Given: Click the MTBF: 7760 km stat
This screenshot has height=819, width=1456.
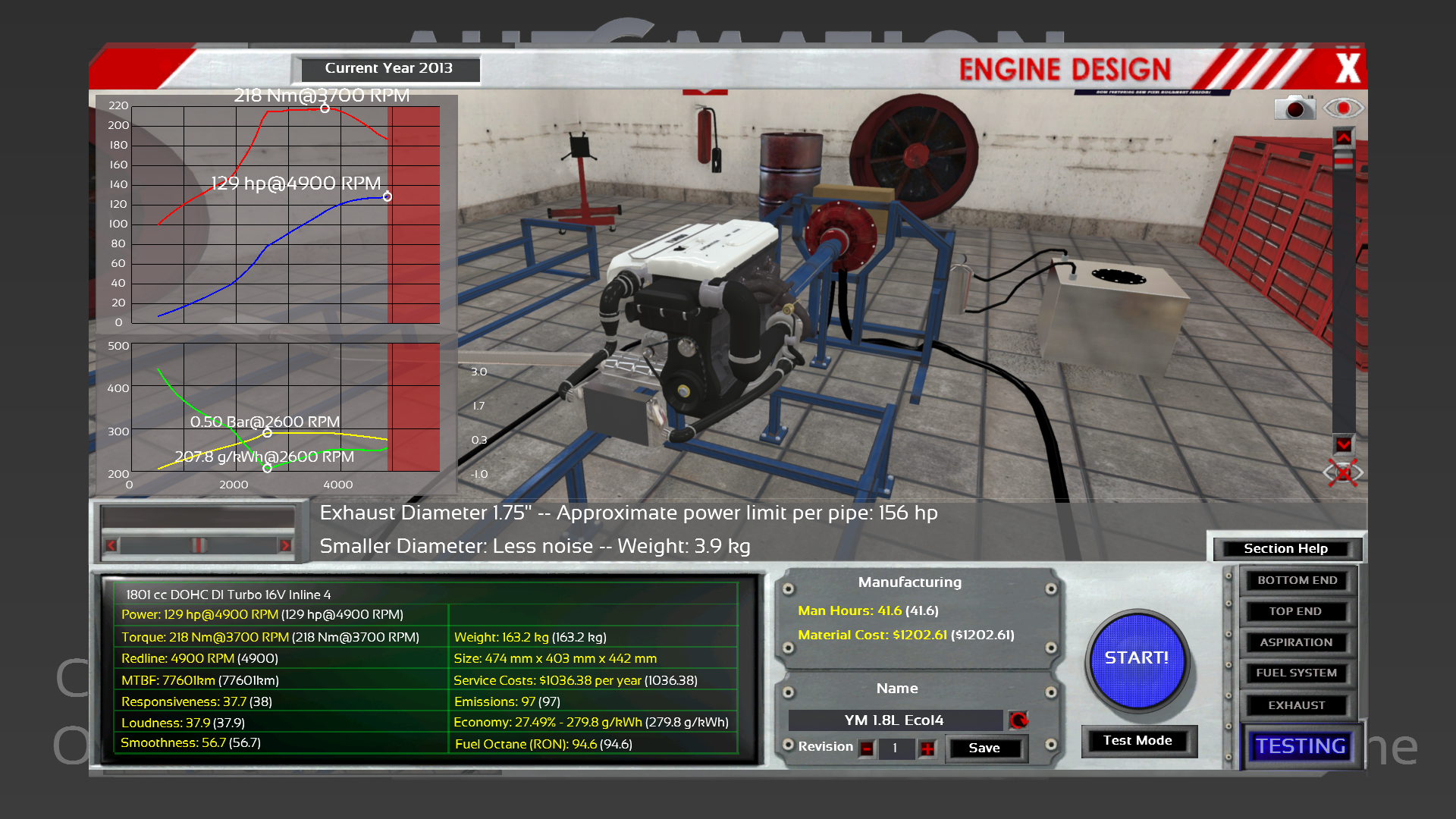Looking at the screenshot, I should click(200, 680).
